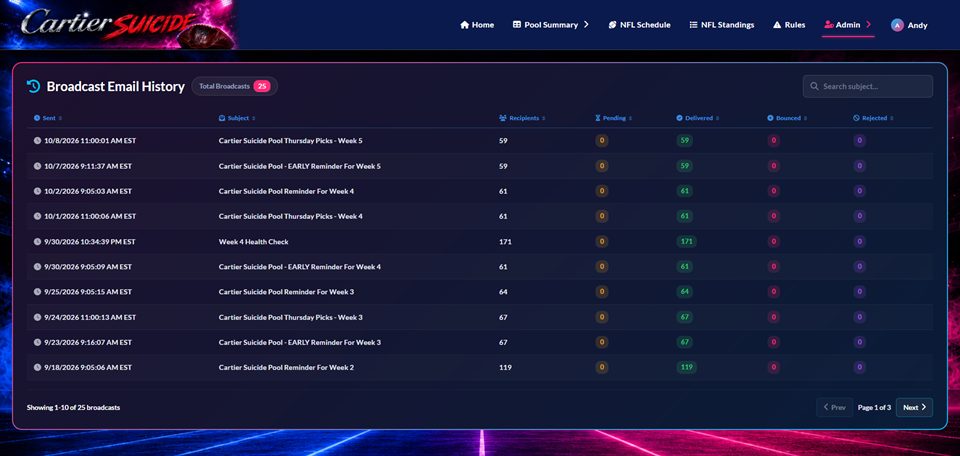Screen dimensions: 960x456
Task: Select 'Cartier Suicide Pool Reminder For Week 4' subject
Action: tap(286, 191)
